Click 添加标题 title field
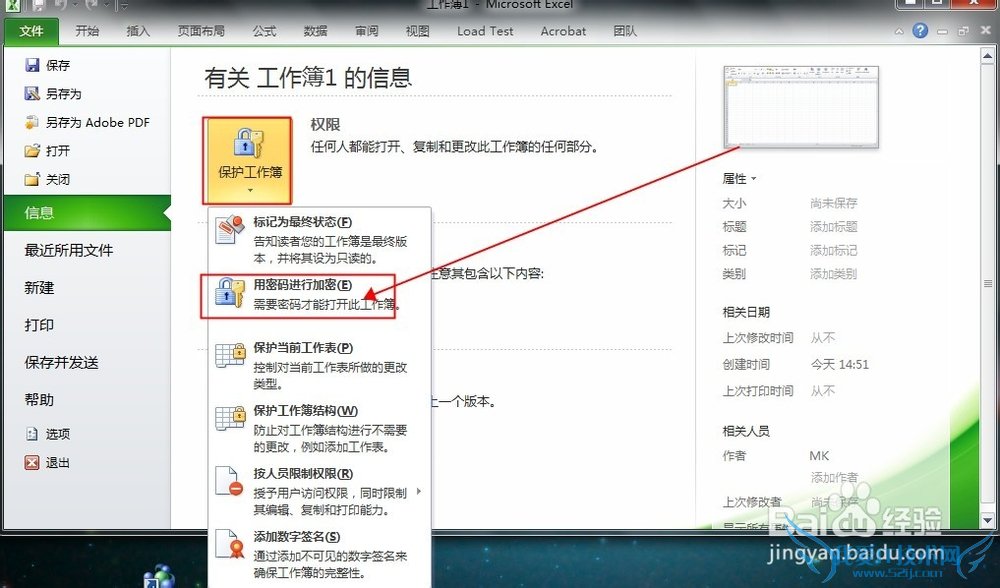 [834, 227]
